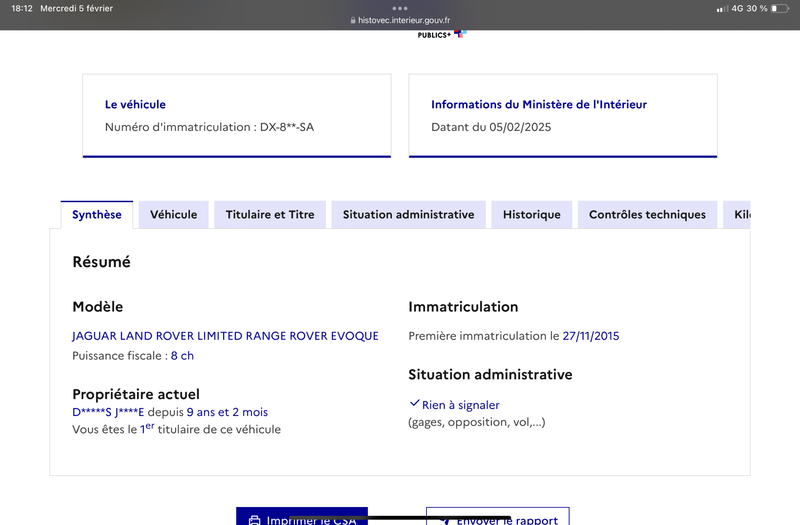Tap the padlock icon beside the URL
Image resolution: width=800 pixels, height=525 pixels.
point(353,20)
